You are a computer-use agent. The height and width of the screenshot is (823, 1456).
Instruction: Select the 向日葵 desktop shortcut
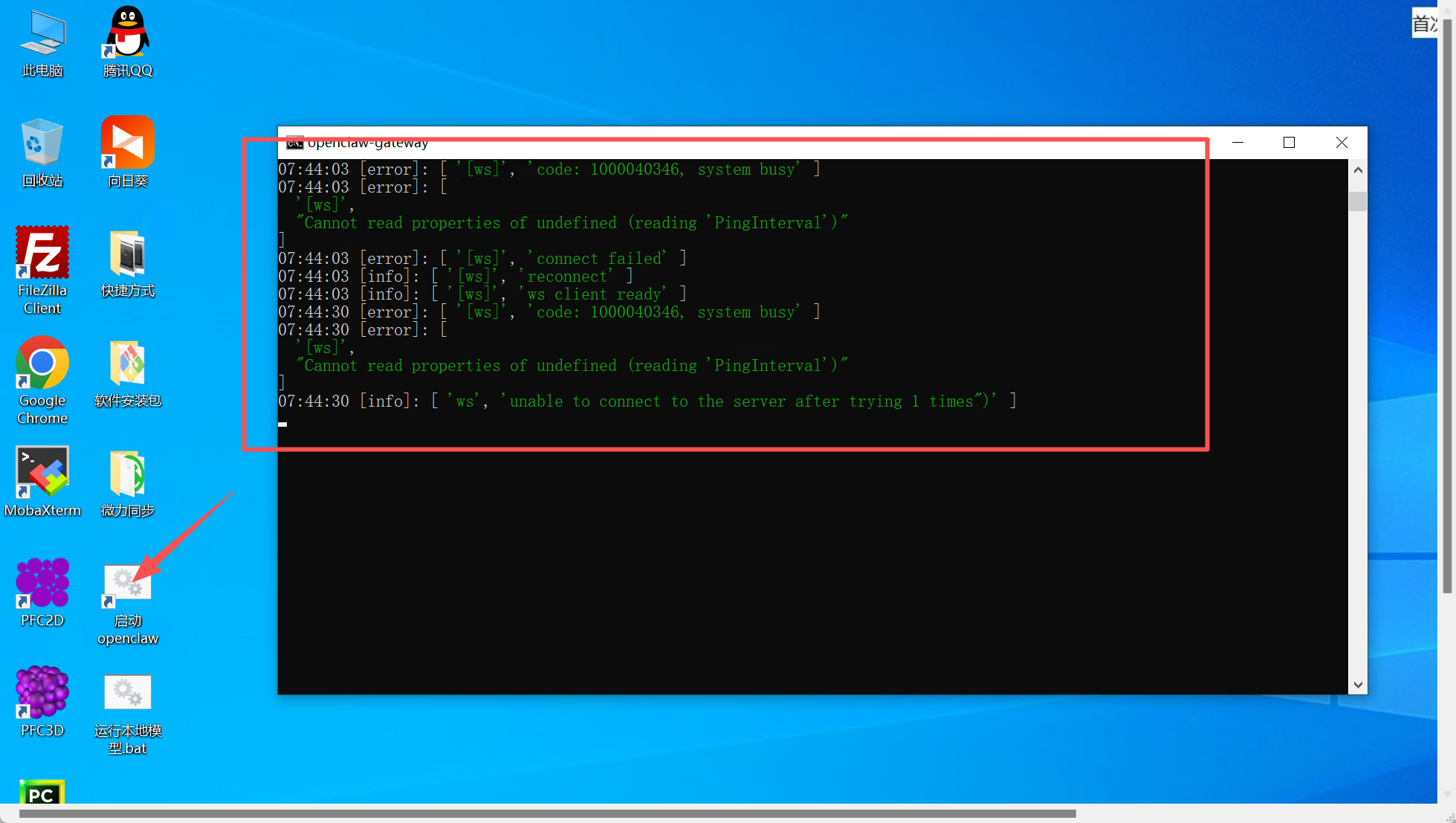point(128,143)
